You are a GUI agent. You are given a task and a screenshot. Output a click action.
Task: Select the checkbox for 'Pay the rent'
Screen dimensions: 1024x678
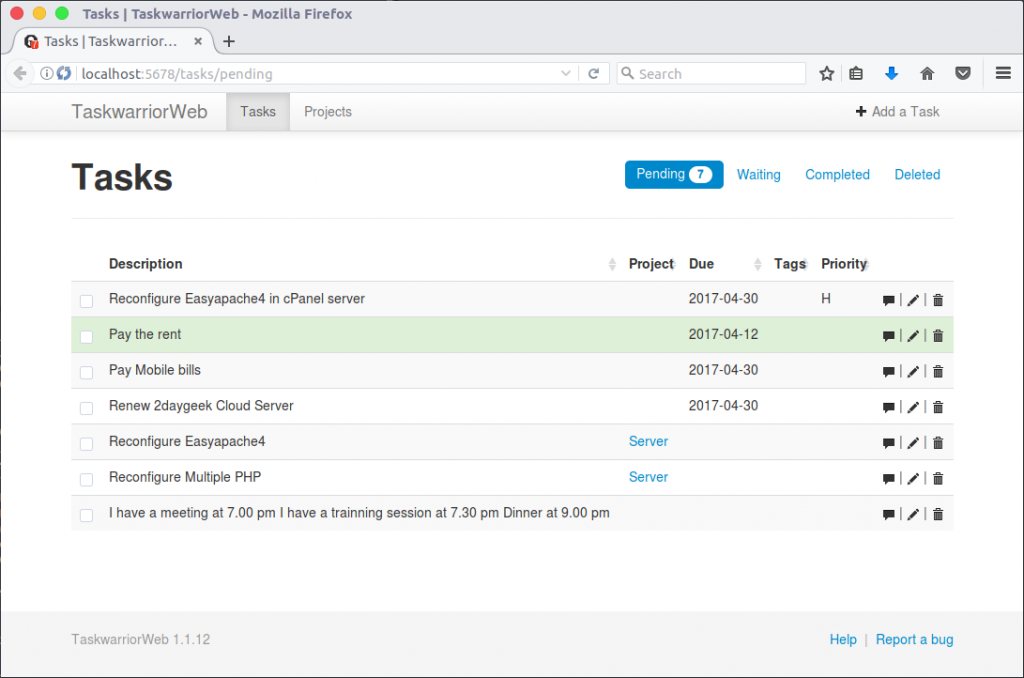click(86, 336)
